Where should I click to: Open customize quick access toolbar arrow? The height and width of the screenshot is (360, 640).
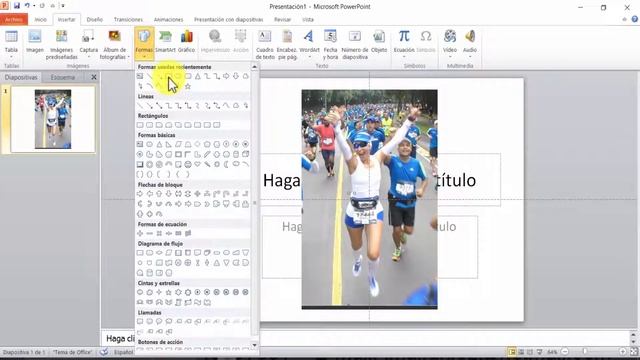click(62, 6)
